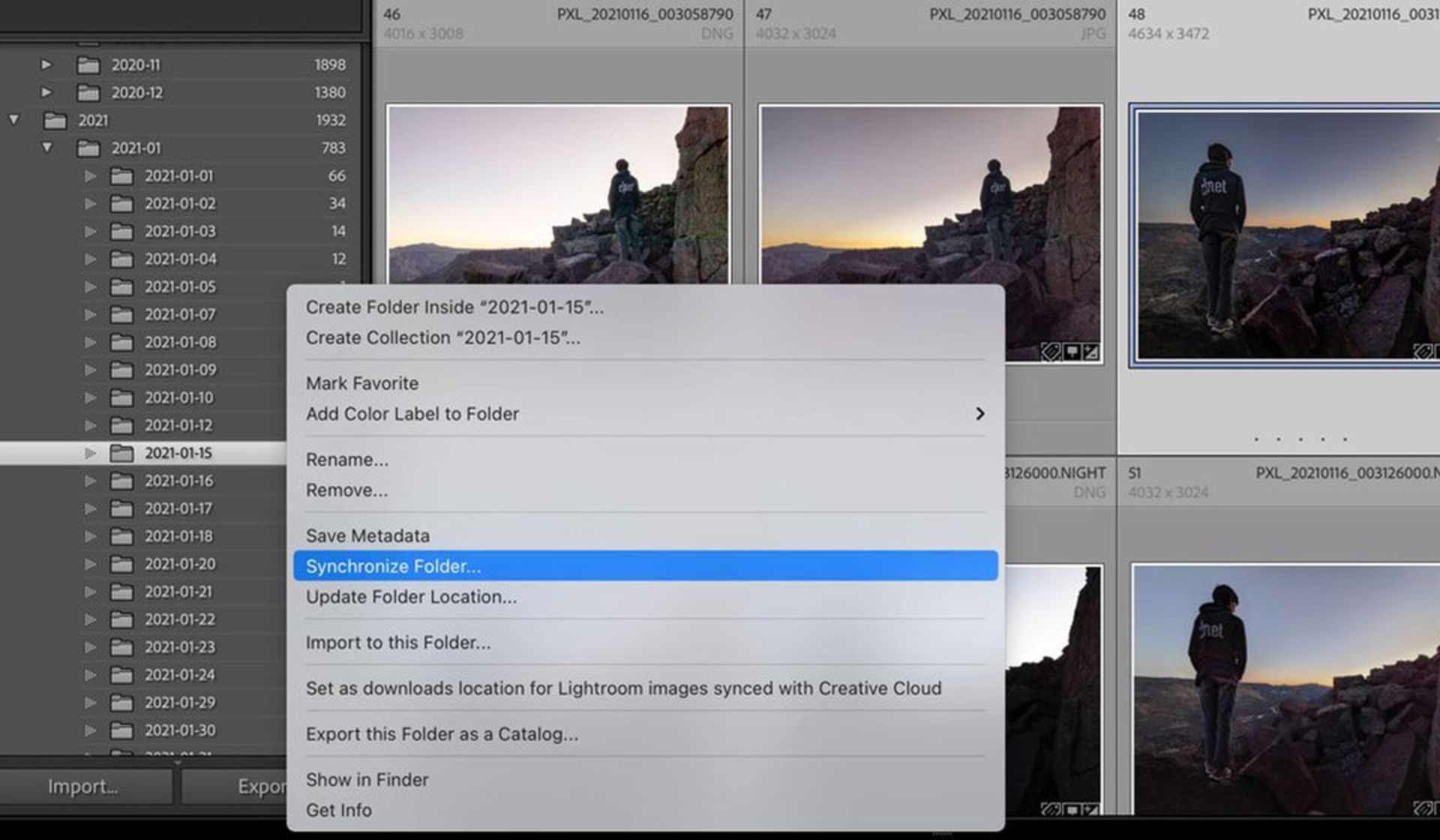Collapse the 2021-01 month folder
The image size is (1440, 840).
tap(47, 148)
